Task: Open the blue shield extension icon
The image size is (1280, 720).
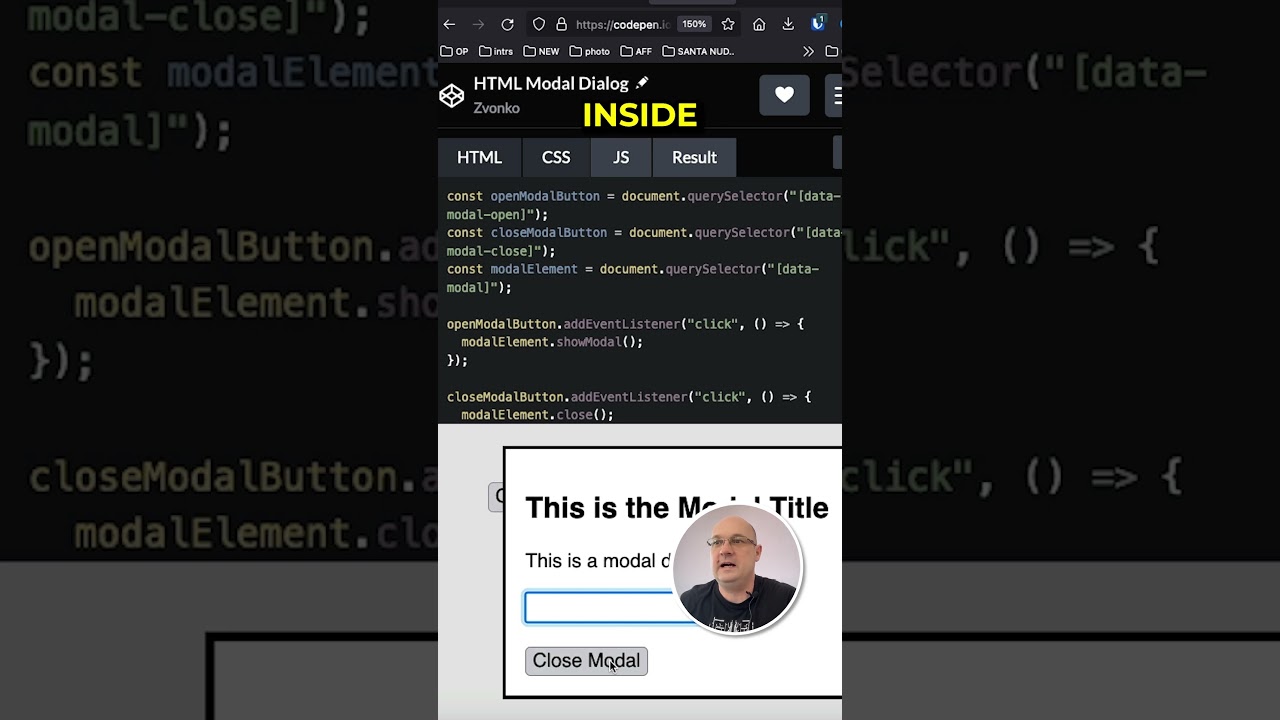Action: click(818, 23)
